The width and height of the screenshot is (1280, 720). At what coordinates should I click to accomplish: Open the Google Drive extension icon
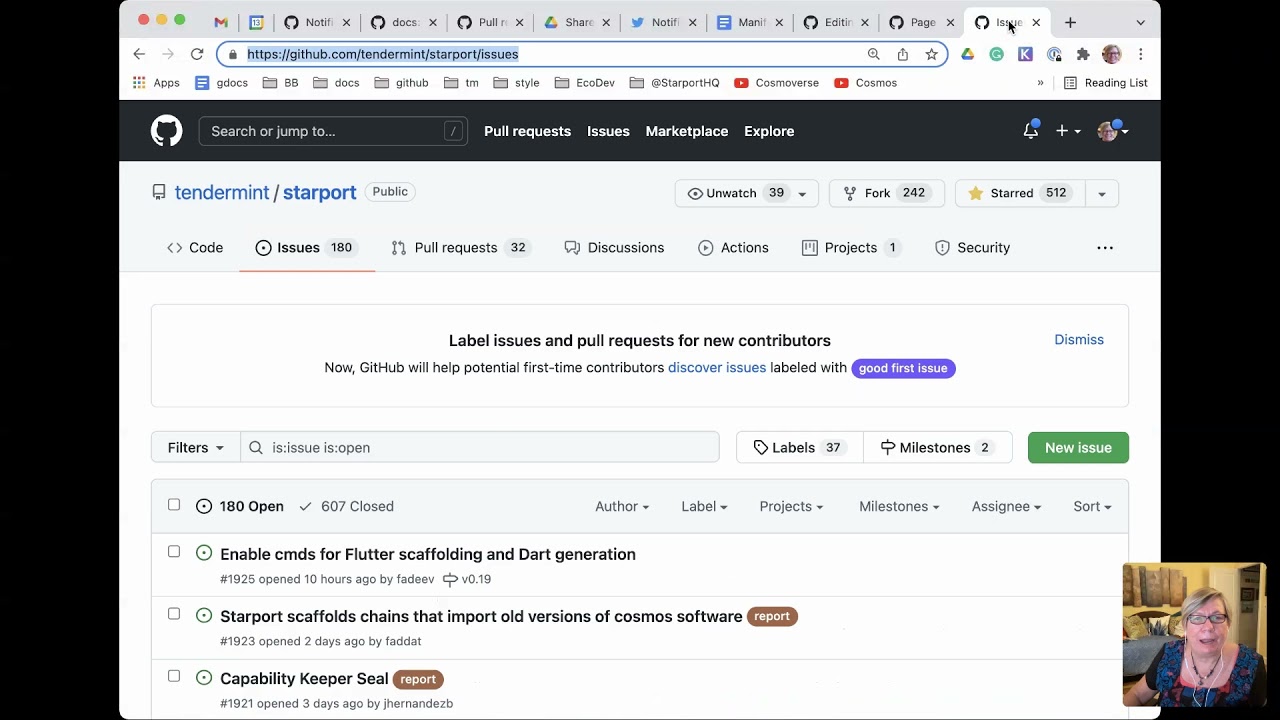(x=968, y=54)
